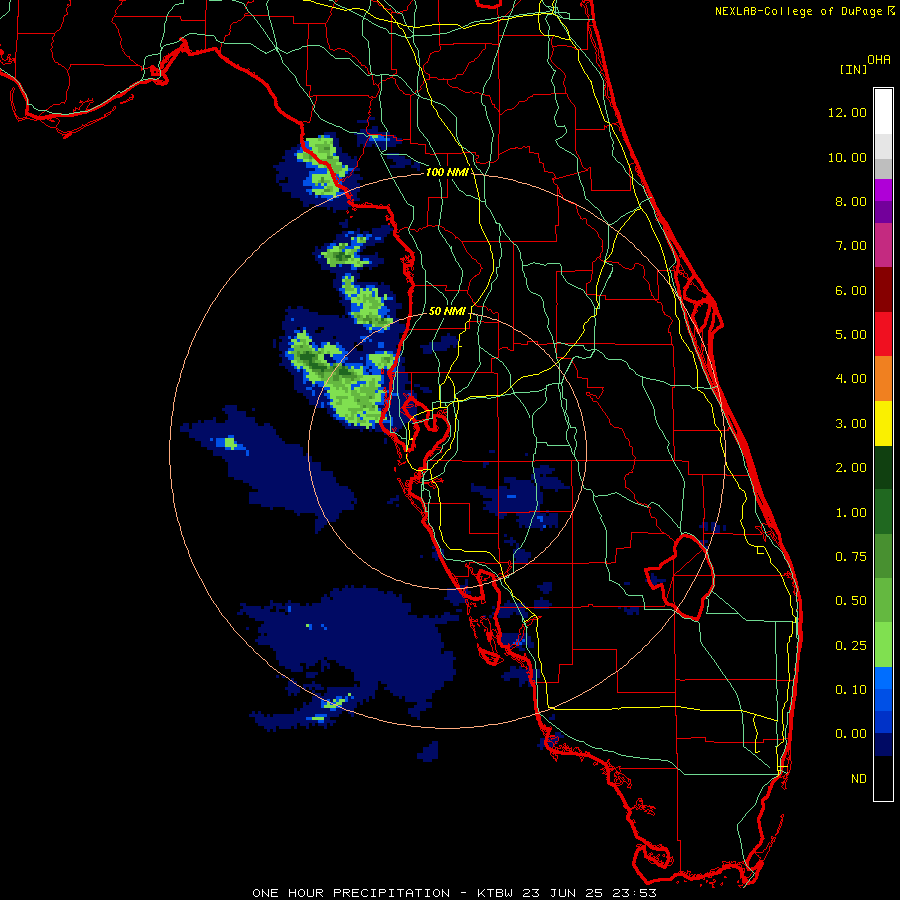Click the magenta-pink legend swatch
900x900 pixels.
click(883, 245)
